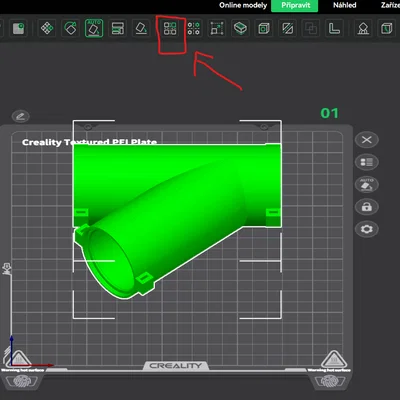Screen dimensions: 400x400
Task: Click the cube view icon at toolbar end
Action: point(386,28)
